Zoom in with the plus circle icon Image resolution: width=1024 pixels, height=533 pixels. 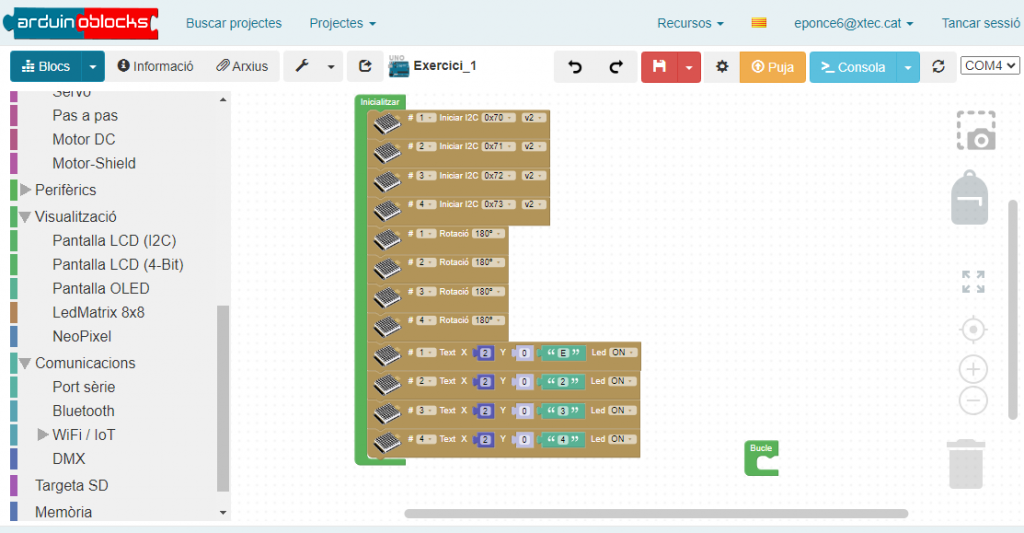[973, 369]
